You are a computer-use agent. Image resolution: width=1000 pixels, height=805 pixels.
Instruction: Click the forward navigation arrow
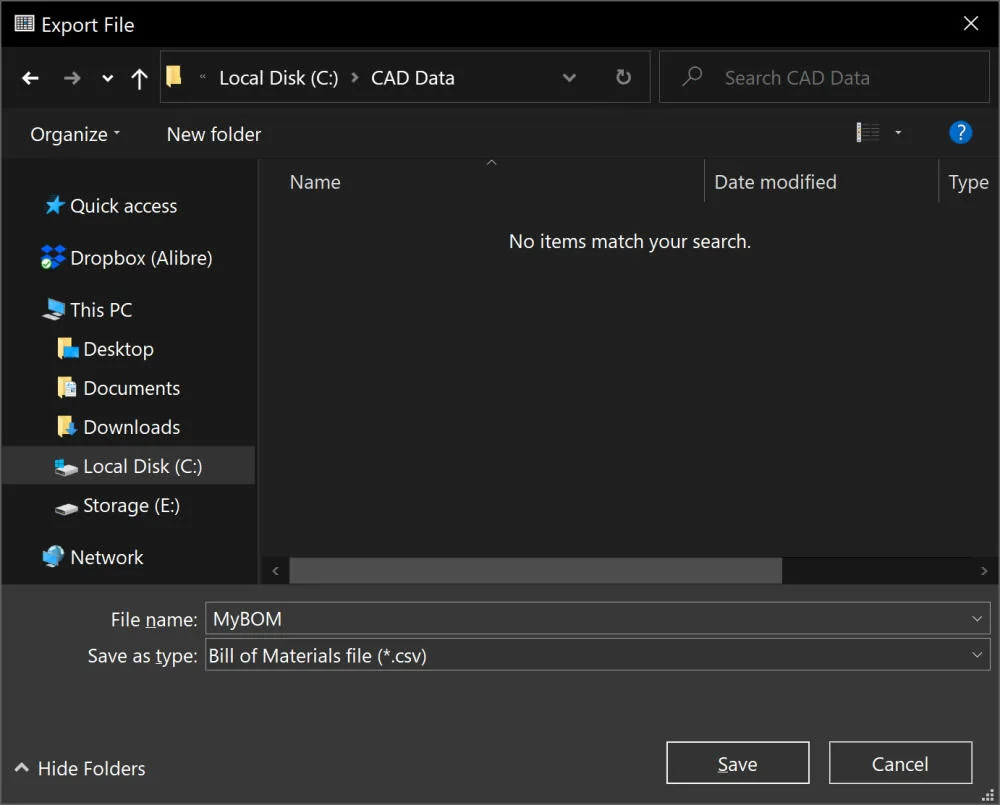pos(72,78)
